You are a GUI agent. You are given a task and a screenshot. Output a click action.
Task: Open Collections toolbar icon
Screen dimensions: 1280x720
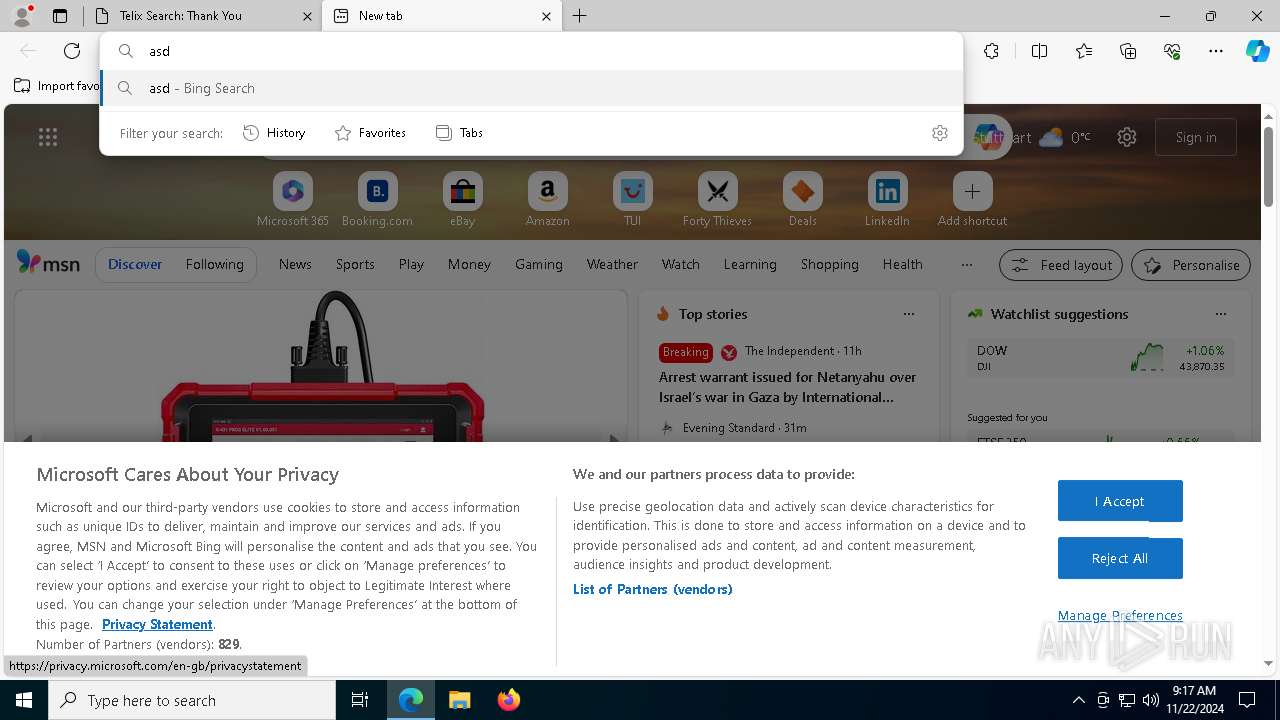point(1128,51)
